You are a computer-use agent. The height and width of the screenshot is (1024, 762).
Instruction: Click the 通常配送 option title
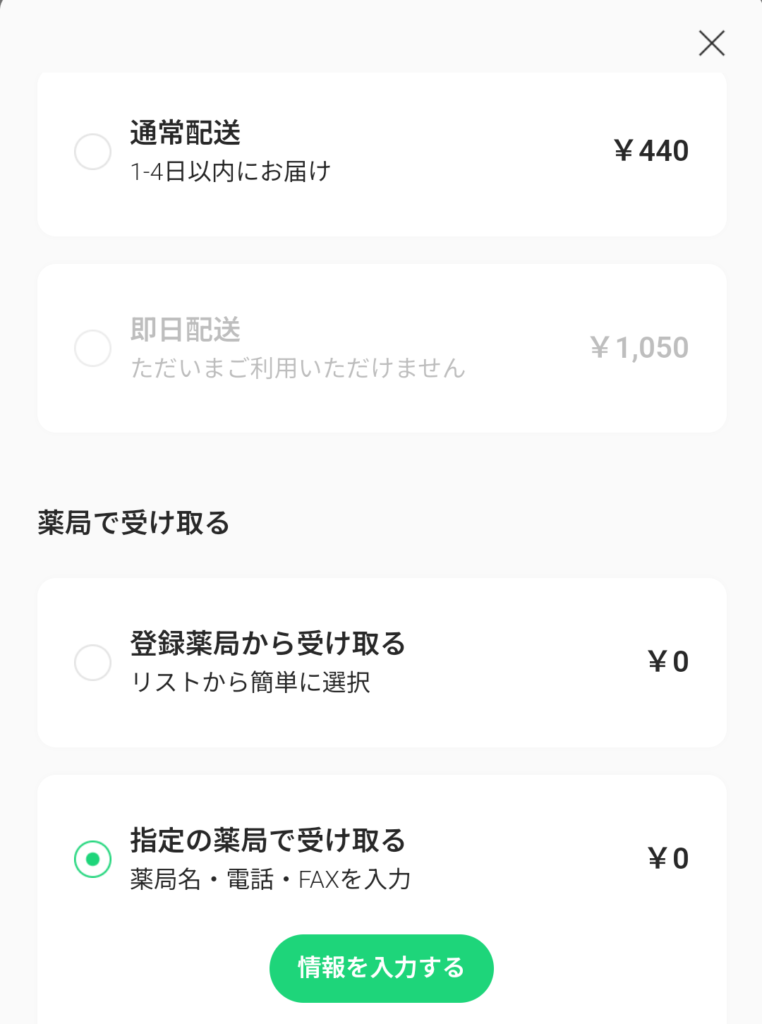pos(185,132)
